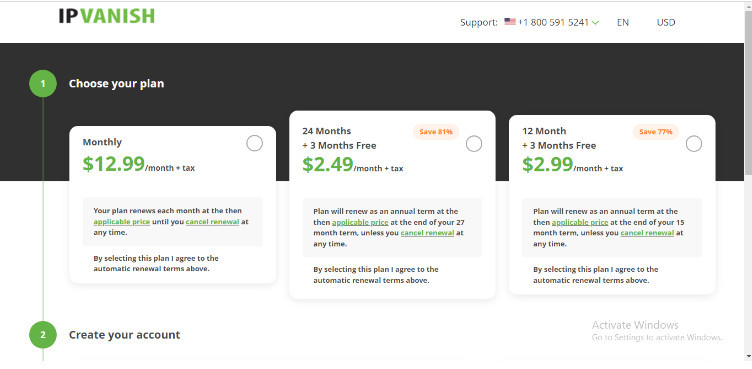Click the vertical page scrollbar thumb
The height and width of the screenshot is (369, 752).
[x=748, y=94]
